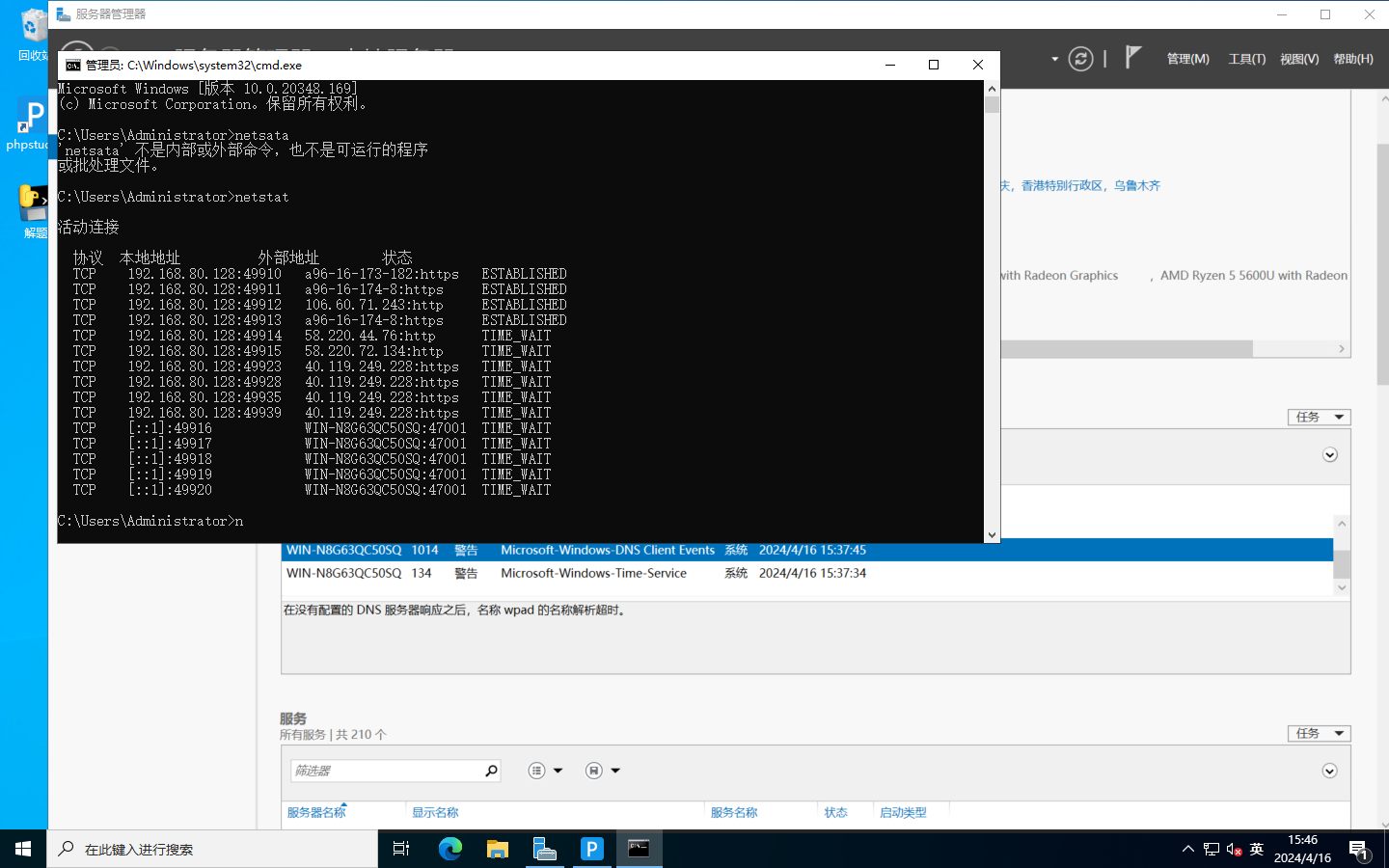The height and width of the screenshot is (868, 1389).
Task: Minimize the cmd.exe window
Action: [x=890, y=65]
